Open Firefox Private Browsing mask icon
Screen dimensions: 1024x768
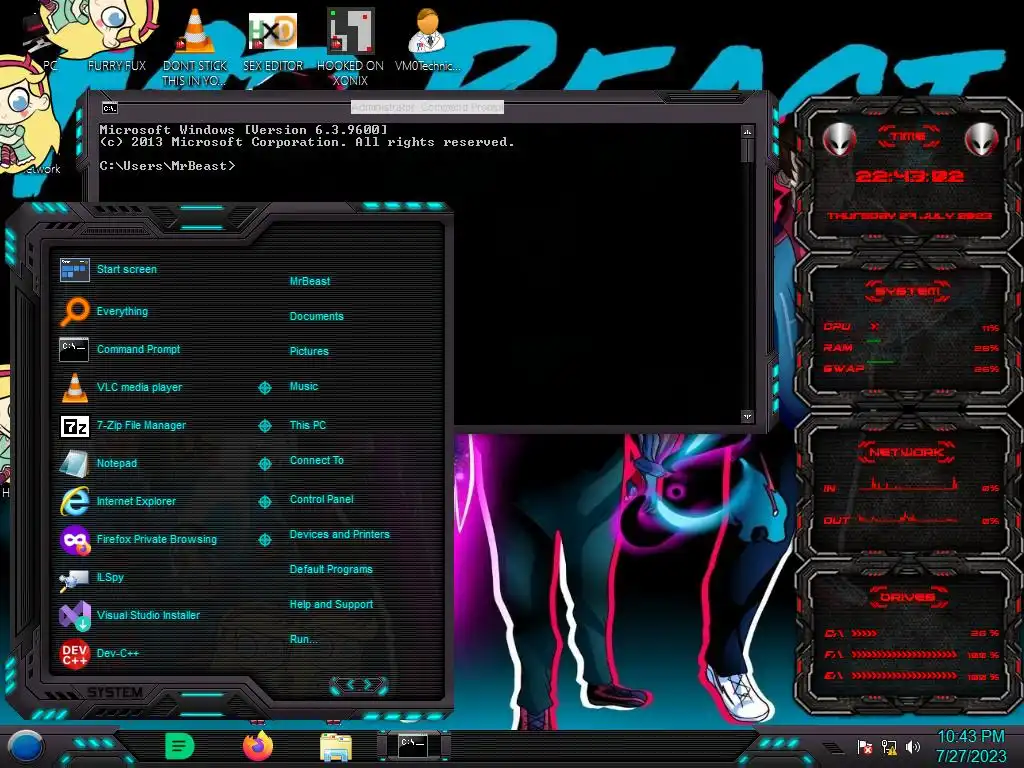click(x=74, y=539)
